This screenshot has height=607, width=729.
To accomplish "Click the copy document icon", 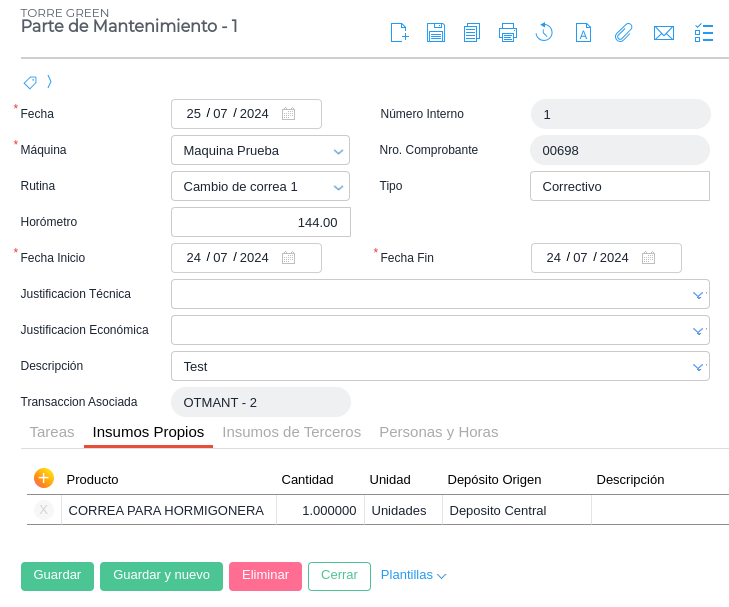I will pyautogui.click(x=472, y=33).
